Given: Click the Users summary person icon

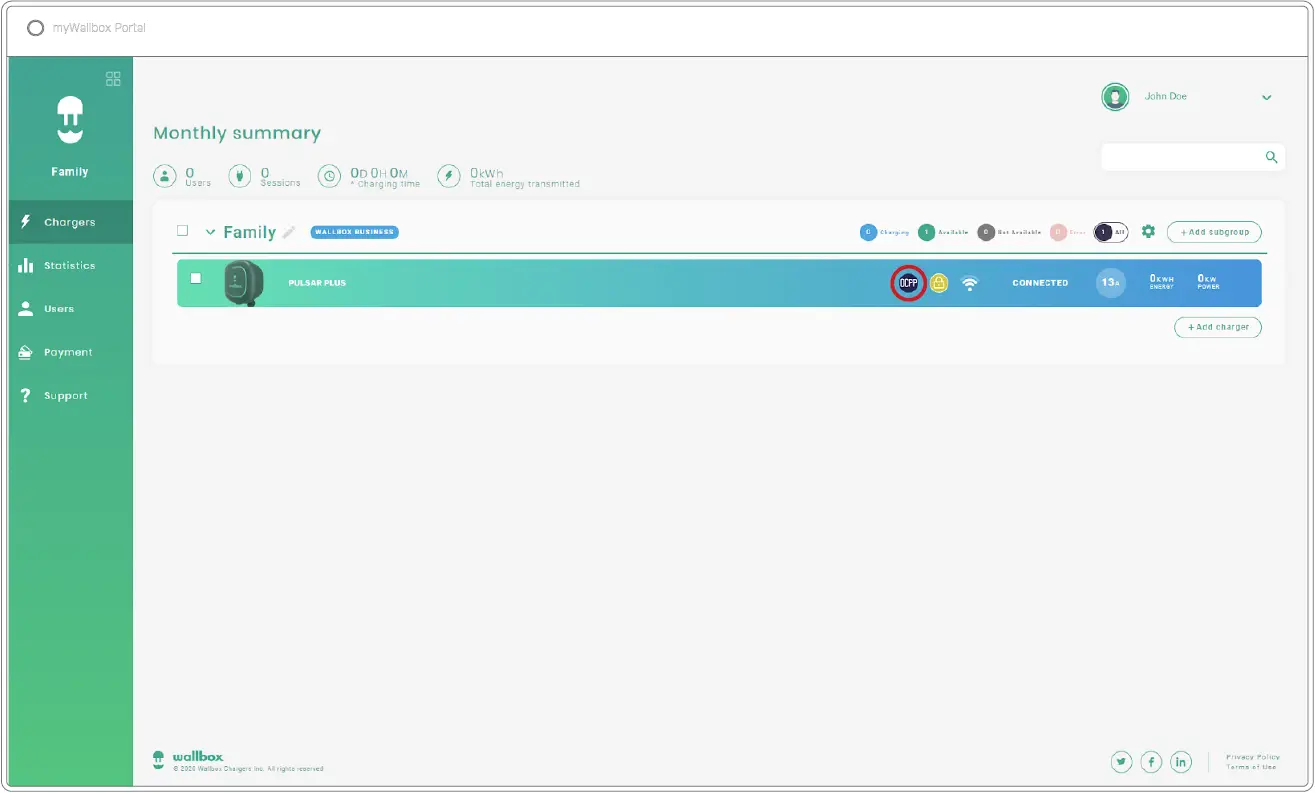Looking at the screenshot, I should (x=164, y=177).
